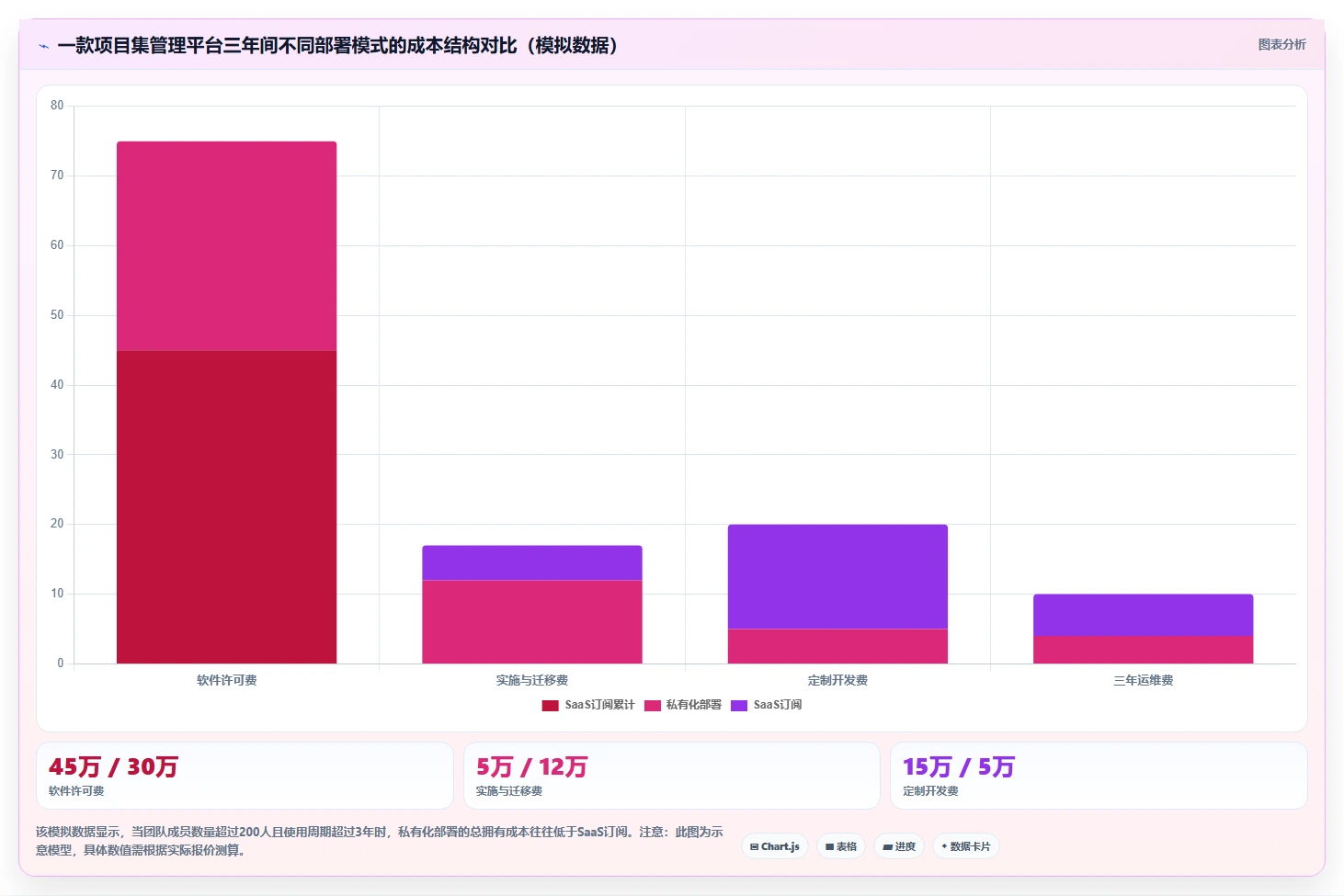Screen dimensions: 1344x896
Task: Click the 30 y-axis tick label
Action: pos(57,455)
